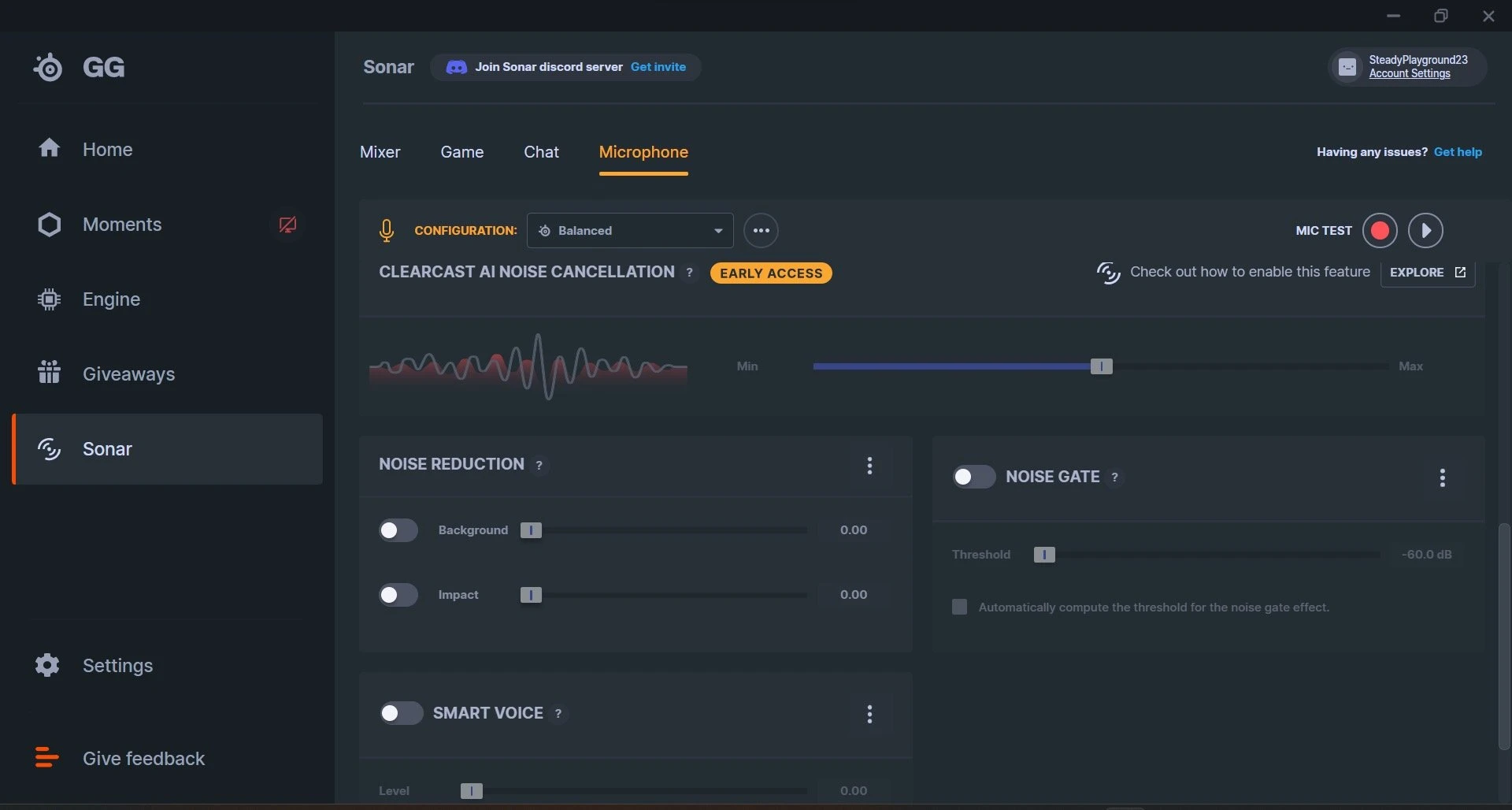
Task: Click the Sonar page title
Action: 388,67
